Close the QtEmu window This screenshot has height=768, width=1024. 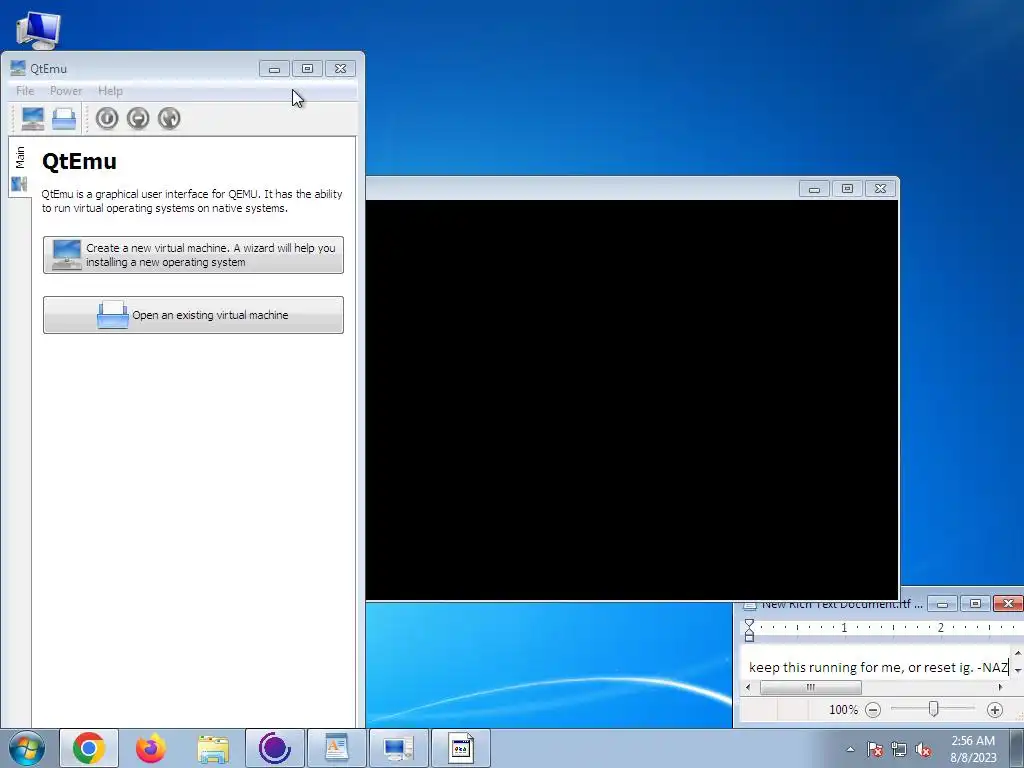(x=340, y=69)
